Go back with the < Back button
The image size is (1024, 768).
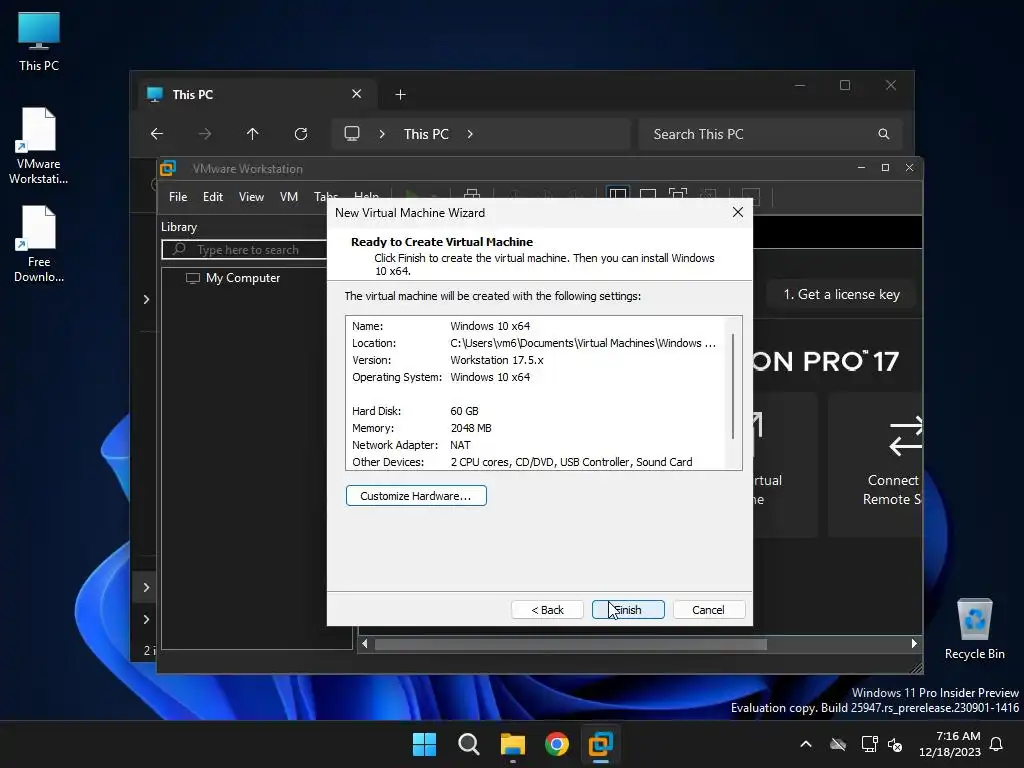pos(547,609)
